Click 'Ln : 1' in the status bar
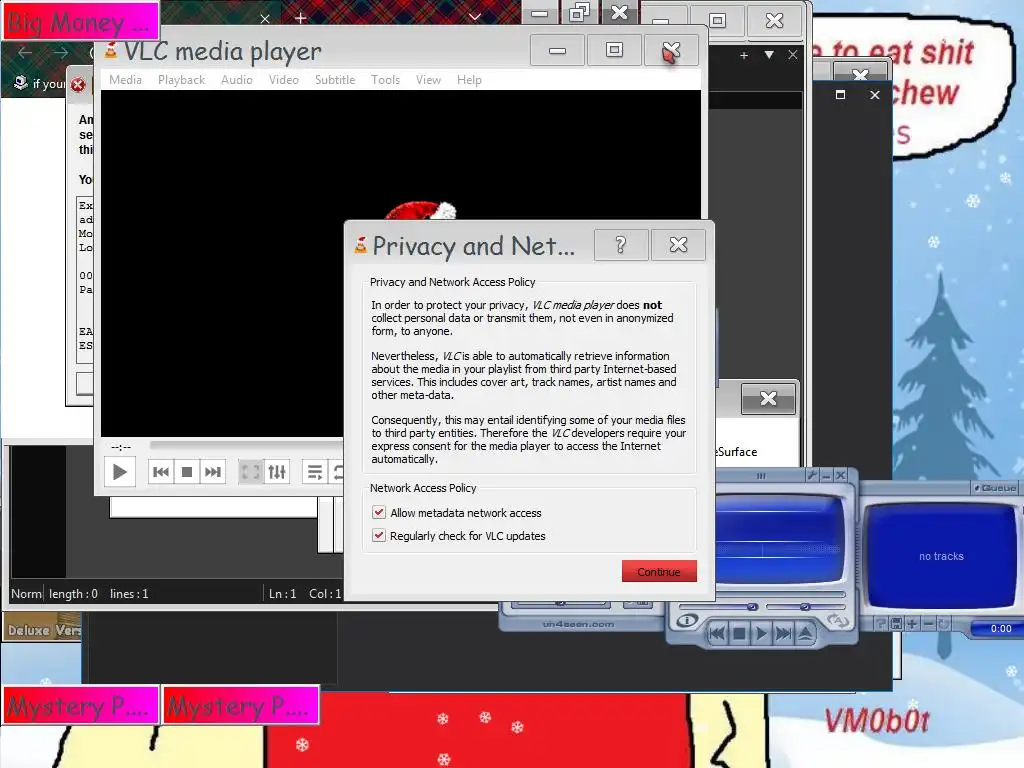 pos(283,594)
